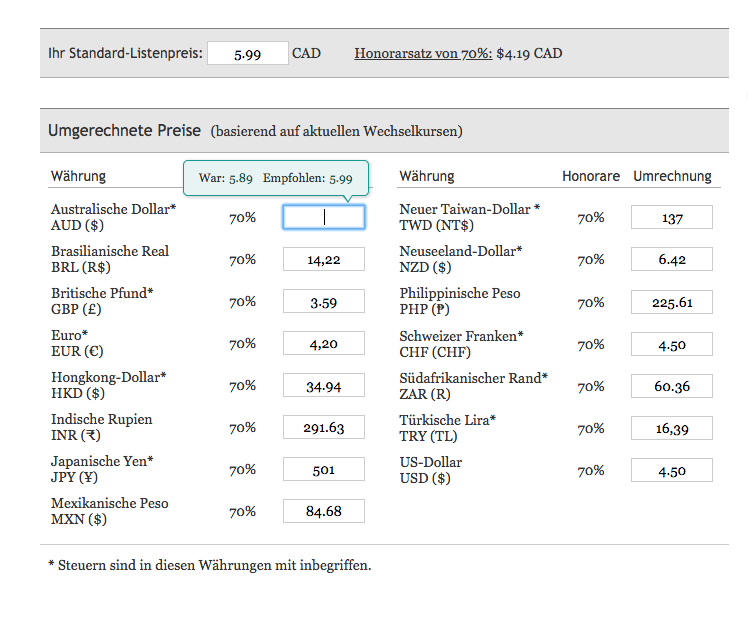Click the Umrechnung column header
This screenshot has height=624, width=748.
672,176
